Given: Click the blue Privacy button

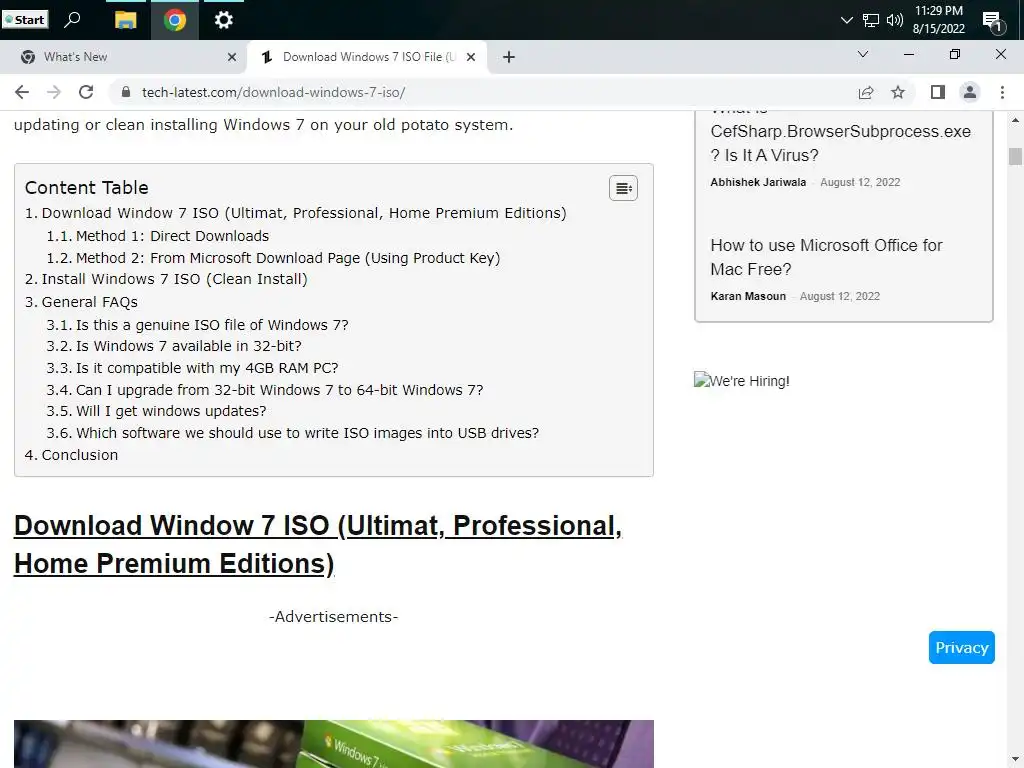Looking at the screenshot, I should pos(961,647).
